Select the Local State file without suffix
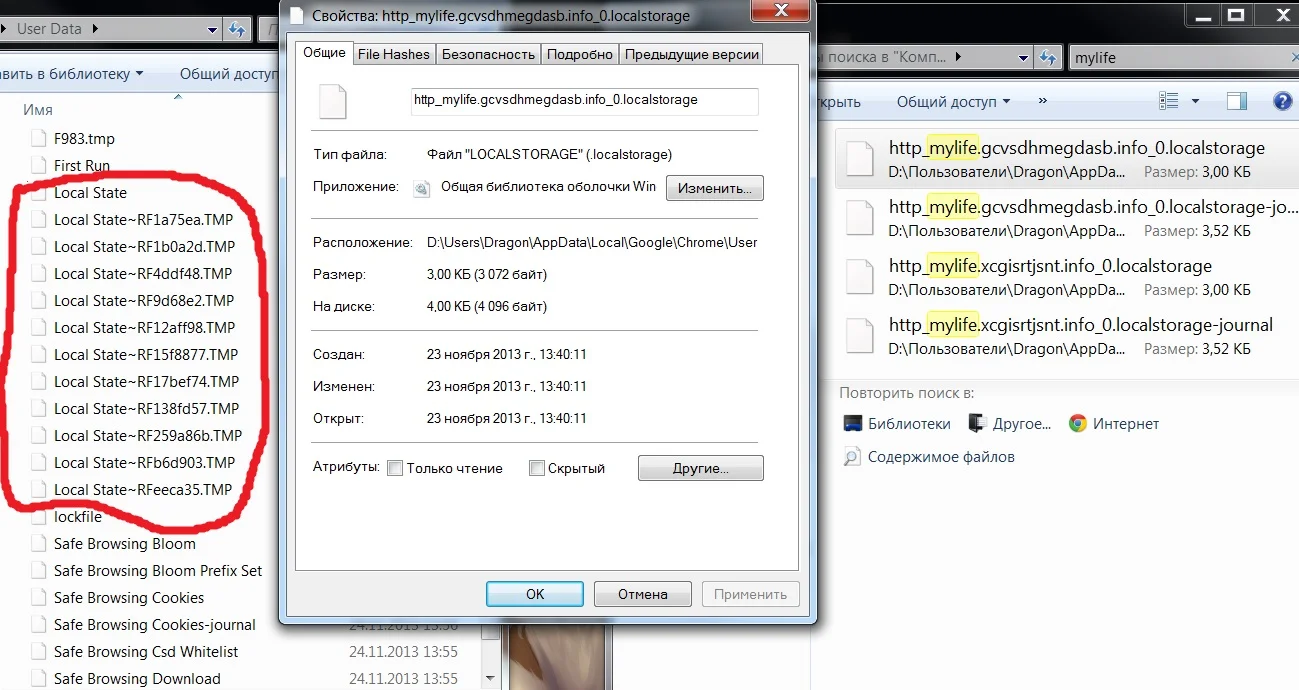 [90, 193]
